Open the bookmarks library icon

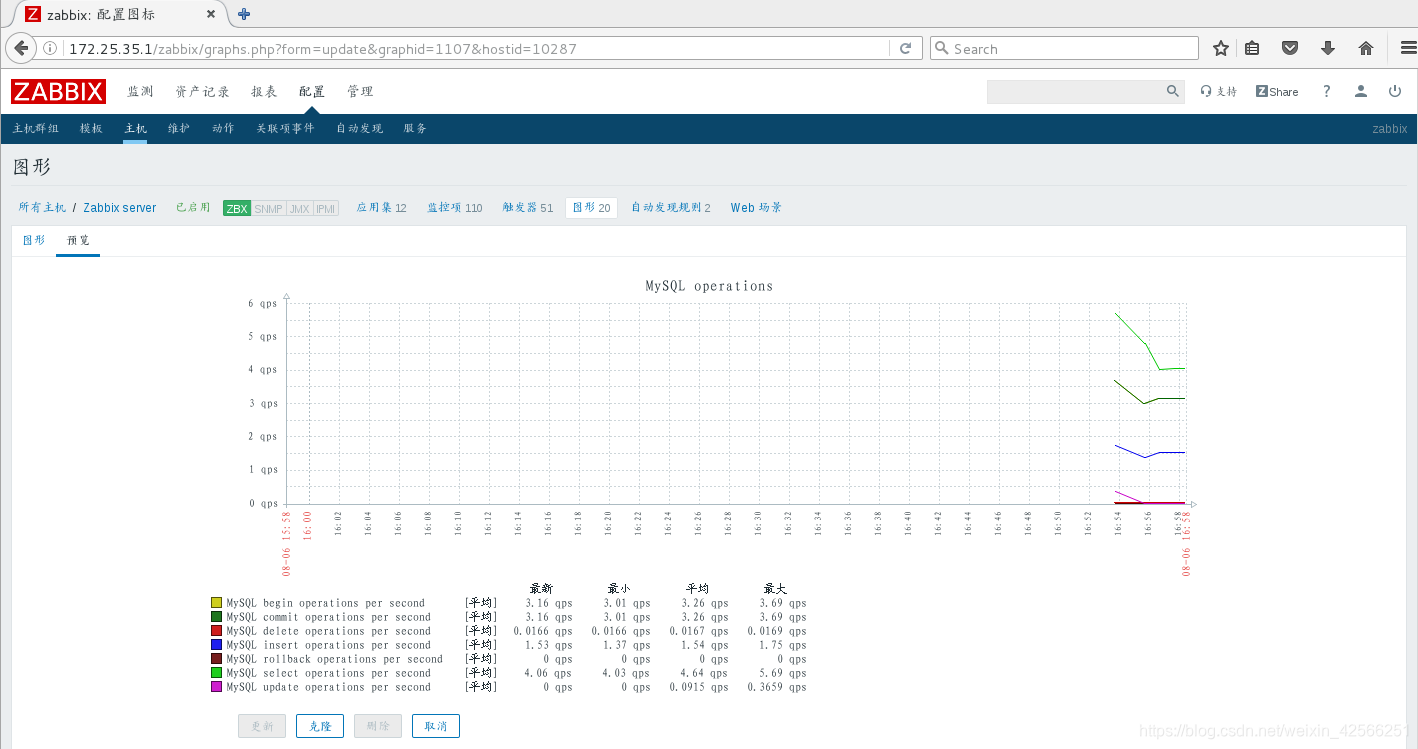1252,48
